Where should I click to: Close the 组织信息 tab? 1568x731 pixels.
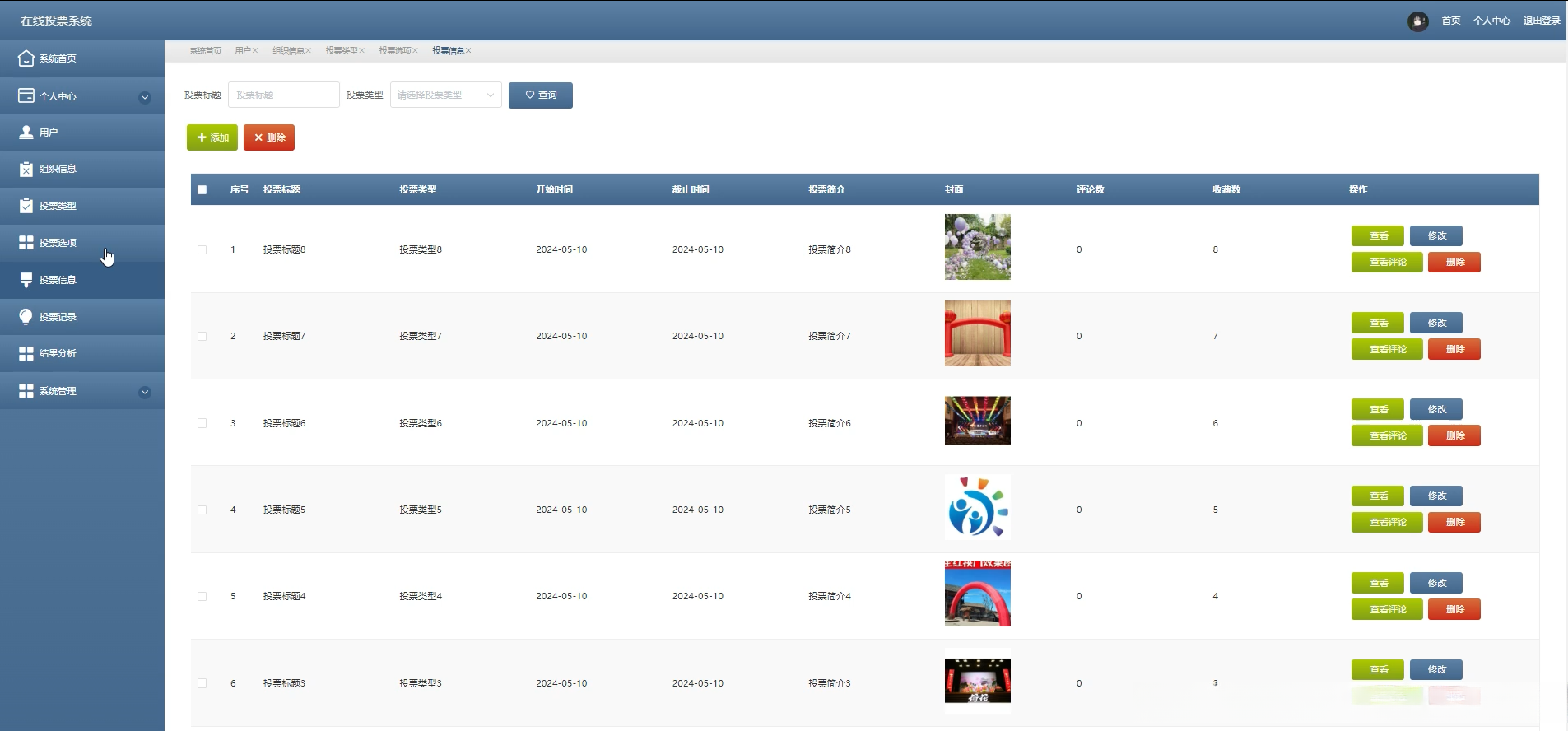(x=309, y=51)
